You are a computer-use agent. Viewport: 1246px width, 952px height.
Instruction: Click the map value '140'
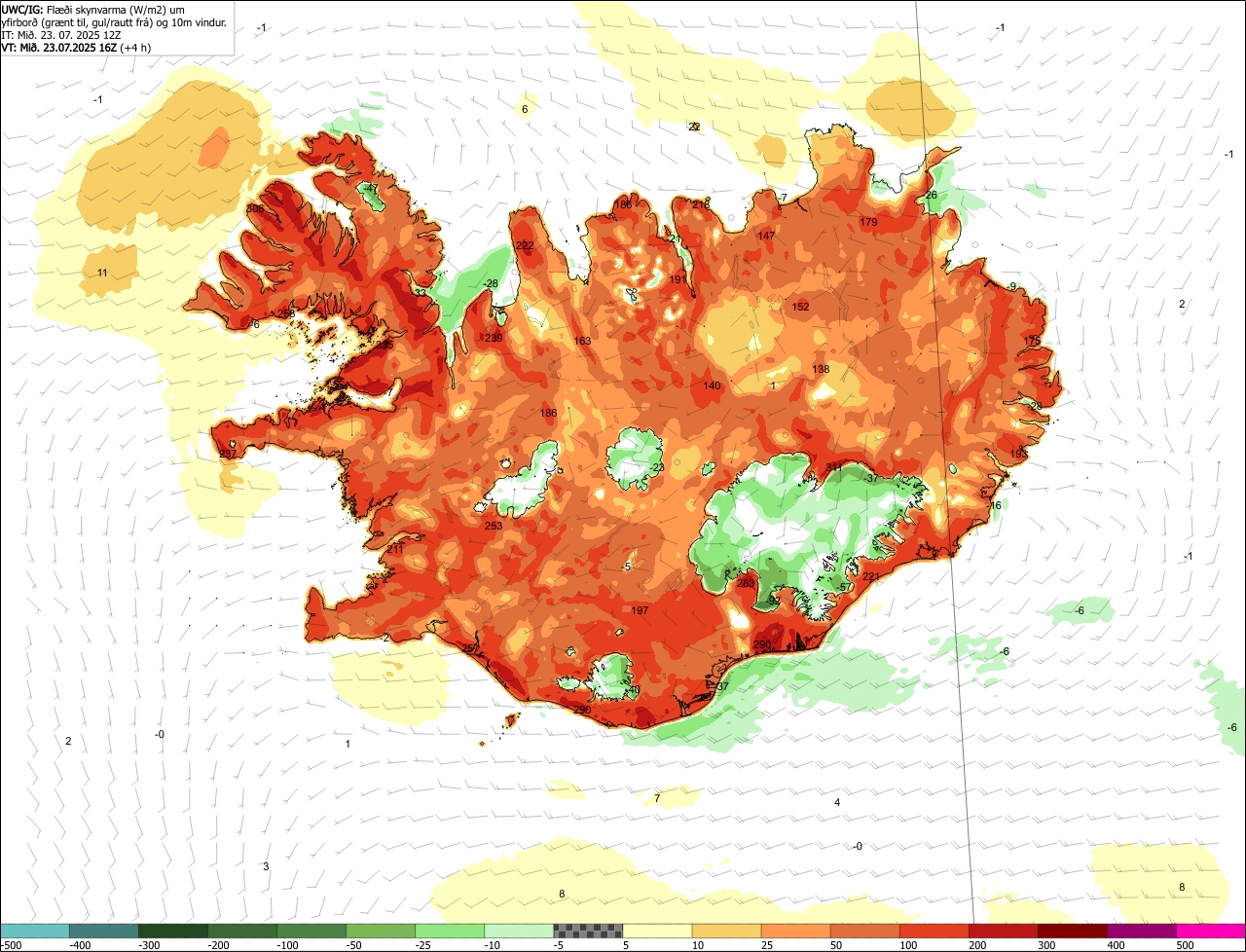(x=712, y=385)
